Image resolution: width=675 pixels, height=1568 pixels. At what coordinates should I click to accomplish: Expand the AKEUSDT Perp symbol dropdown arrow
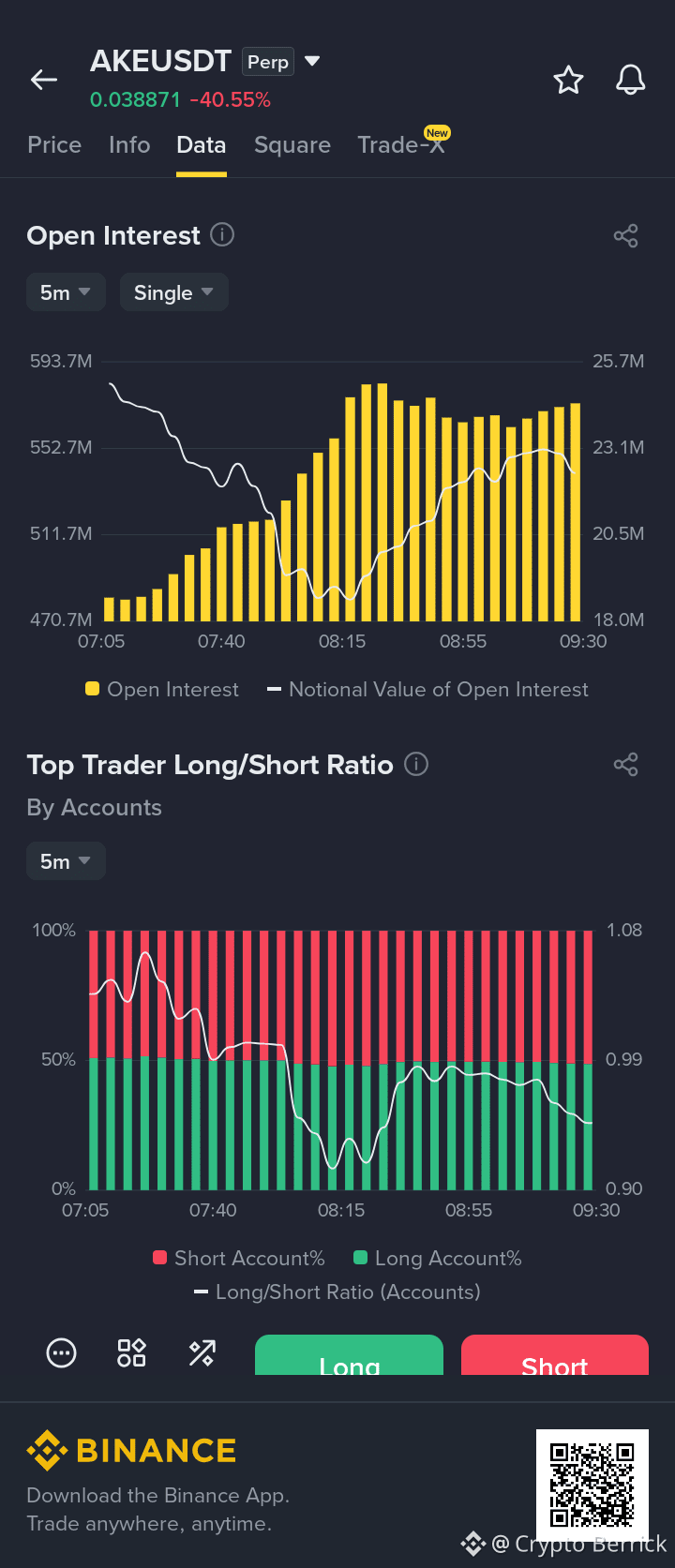point(313,61)
